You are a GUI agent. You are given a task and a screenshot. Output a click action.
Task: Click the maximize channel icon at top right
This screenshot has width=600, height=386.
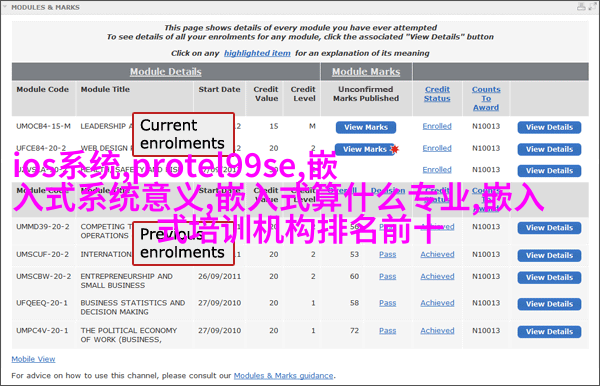coord(592,7)
